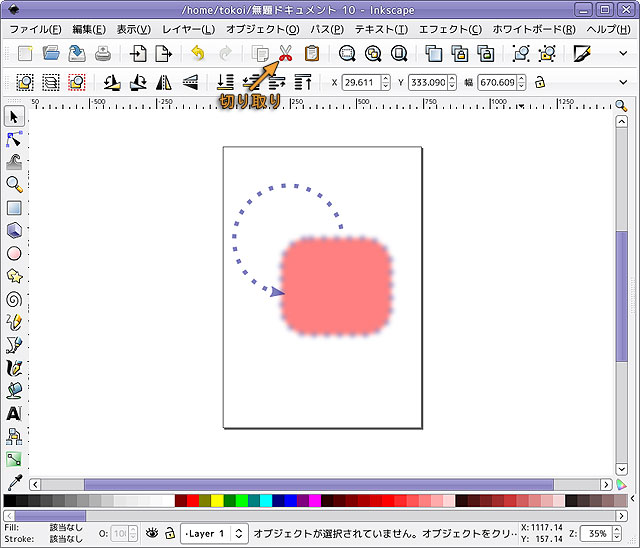The image size is (640, 548).
Task: Click the Print icon in toolbar
Action: point(103,53)
